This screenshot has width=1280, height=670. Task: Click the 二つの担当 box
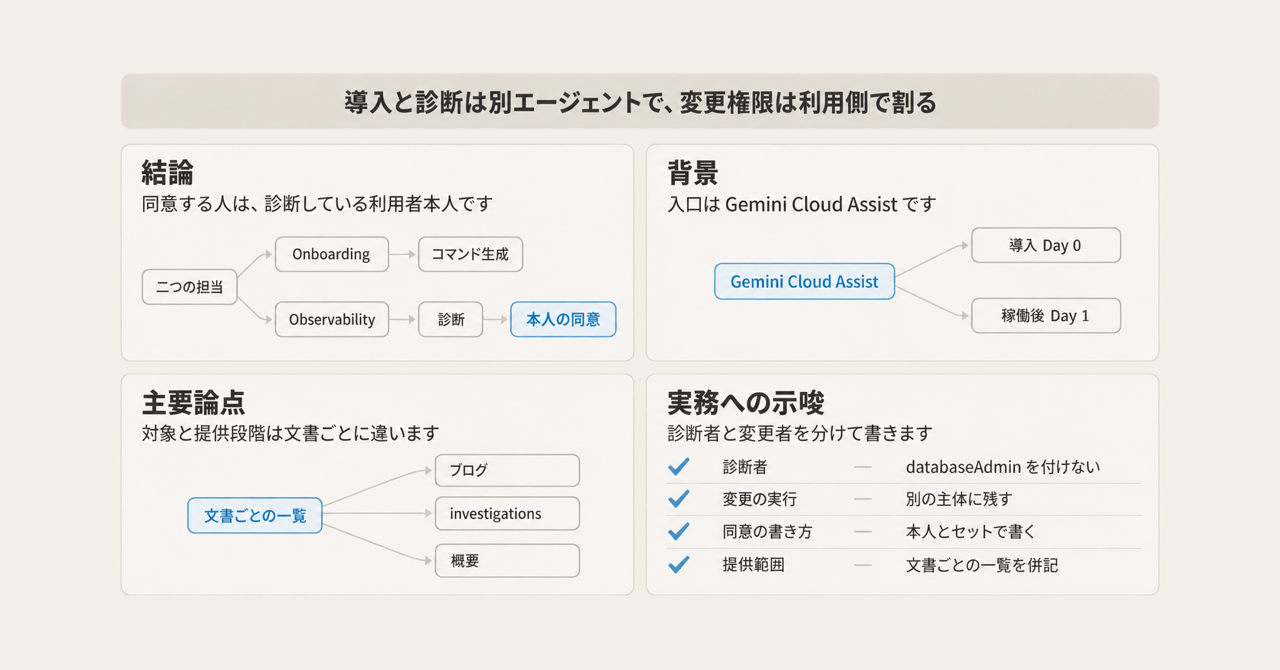click(190, 287)
